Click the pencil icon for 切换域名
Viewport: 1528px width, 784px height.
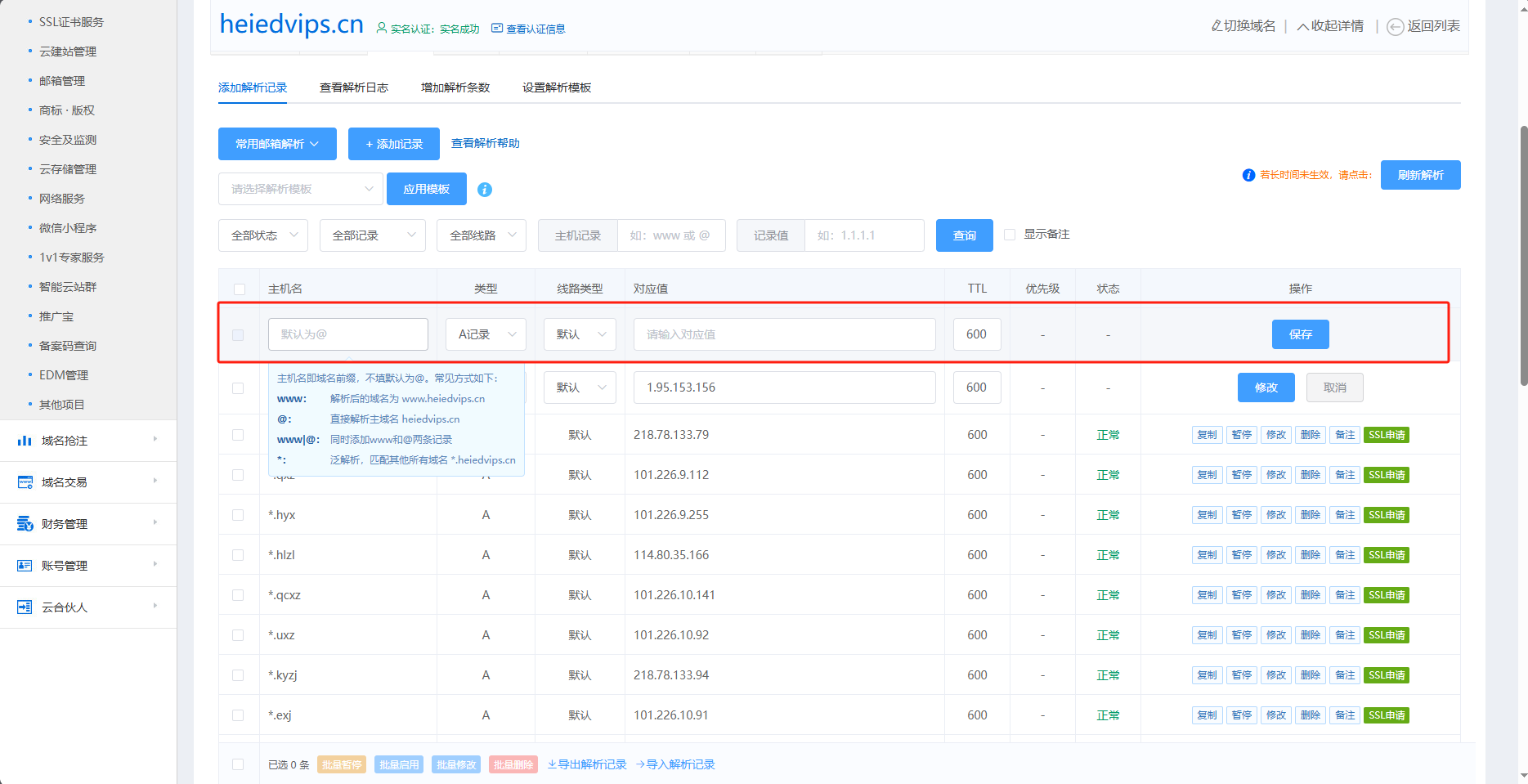point(1217,26)
